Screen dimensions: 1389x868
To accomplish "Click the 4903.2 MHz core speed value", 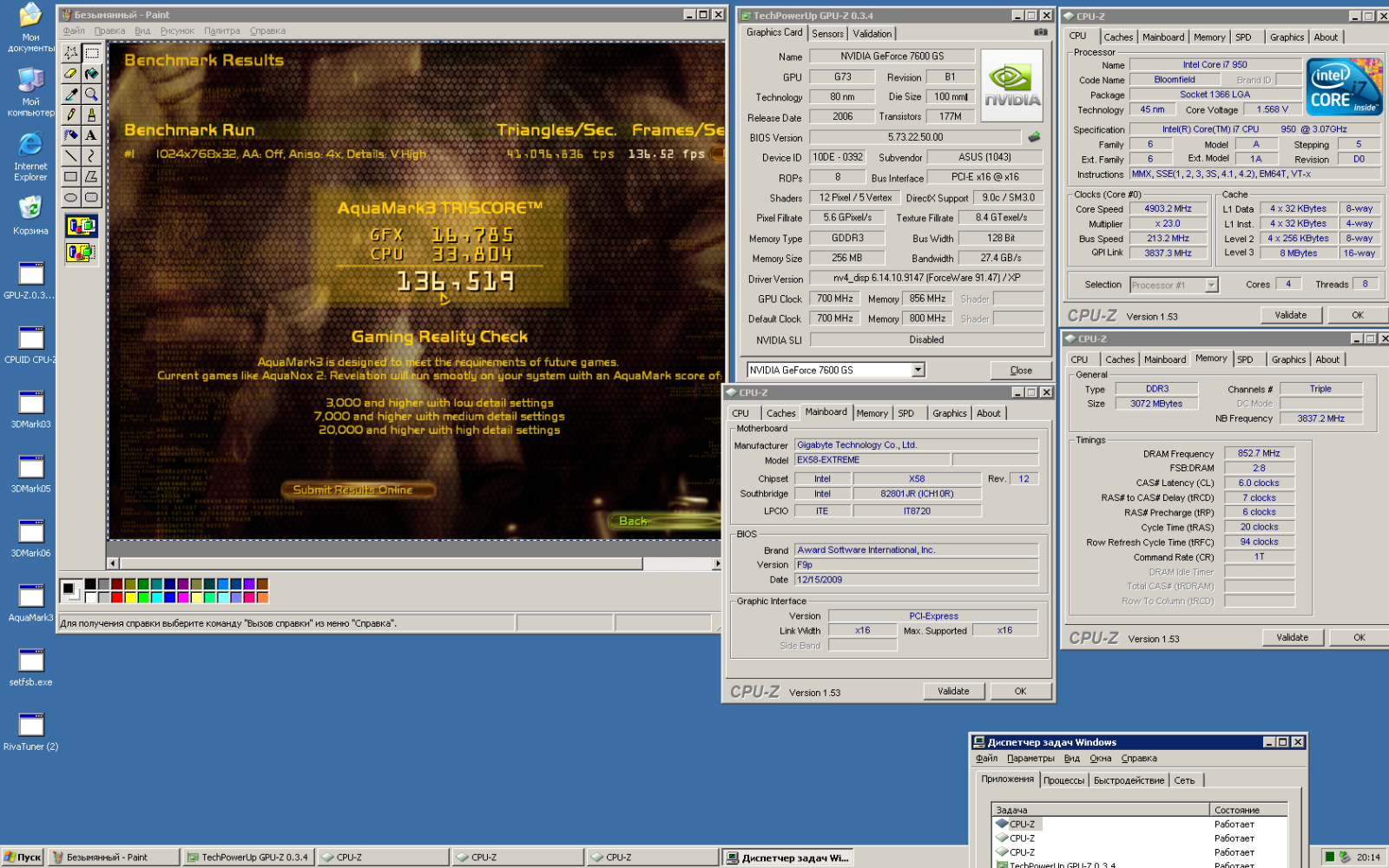I will click(x=1168, y=208).
